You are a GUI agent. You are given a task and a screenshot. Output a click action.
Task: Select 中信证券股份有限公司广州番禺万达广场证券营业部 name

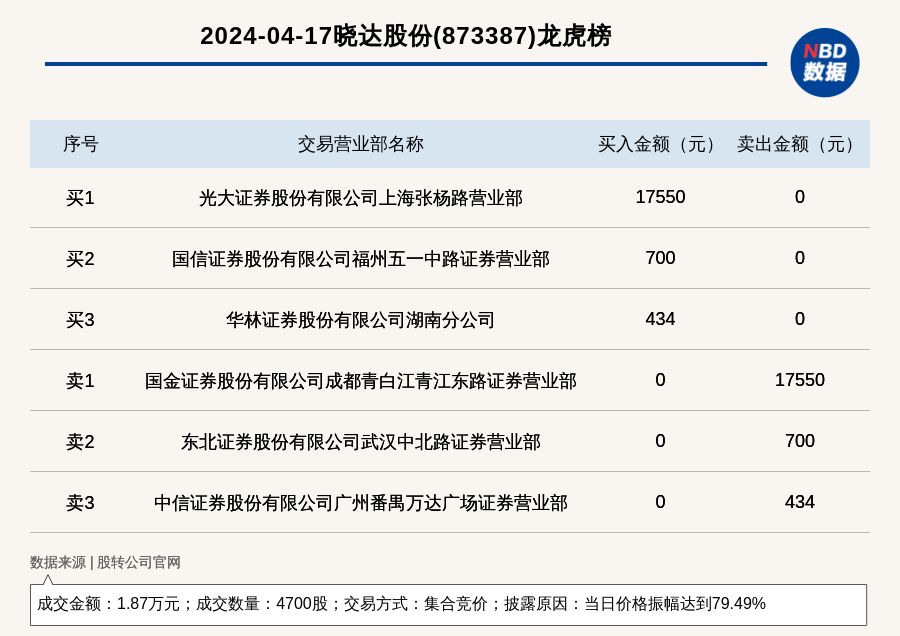(x=360, y=502)
